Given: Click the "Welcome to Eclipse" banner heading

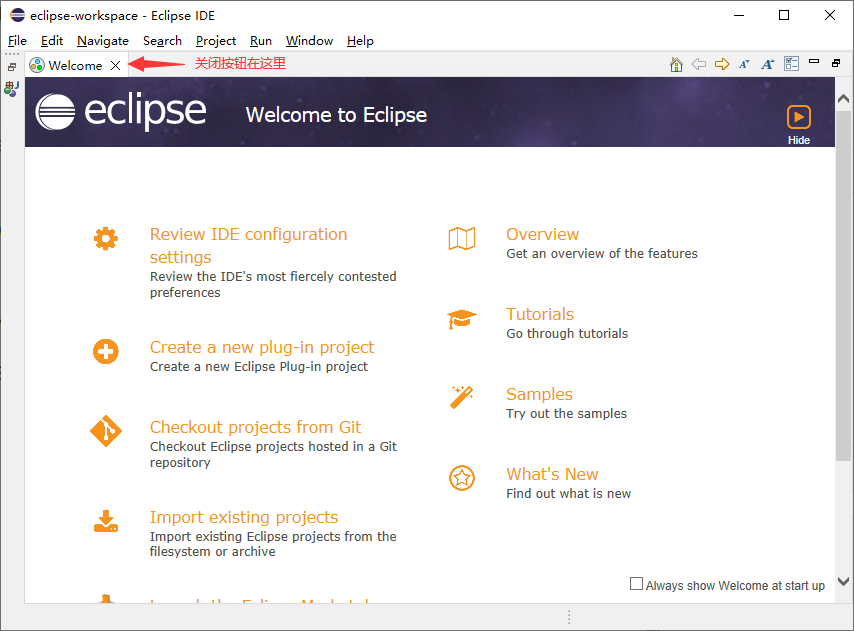Looking at the screenshot, I should (336, 115).
